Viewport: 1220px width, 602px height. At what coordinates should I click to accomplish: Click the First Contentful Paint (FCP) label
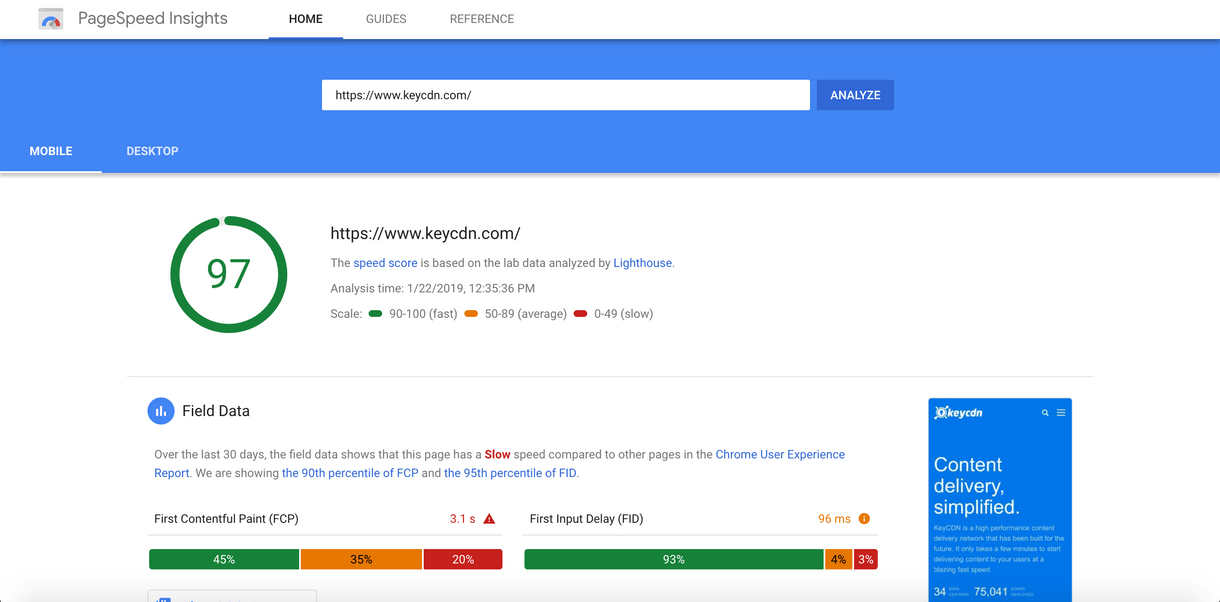pyautogui.click(x=226, y=519)
